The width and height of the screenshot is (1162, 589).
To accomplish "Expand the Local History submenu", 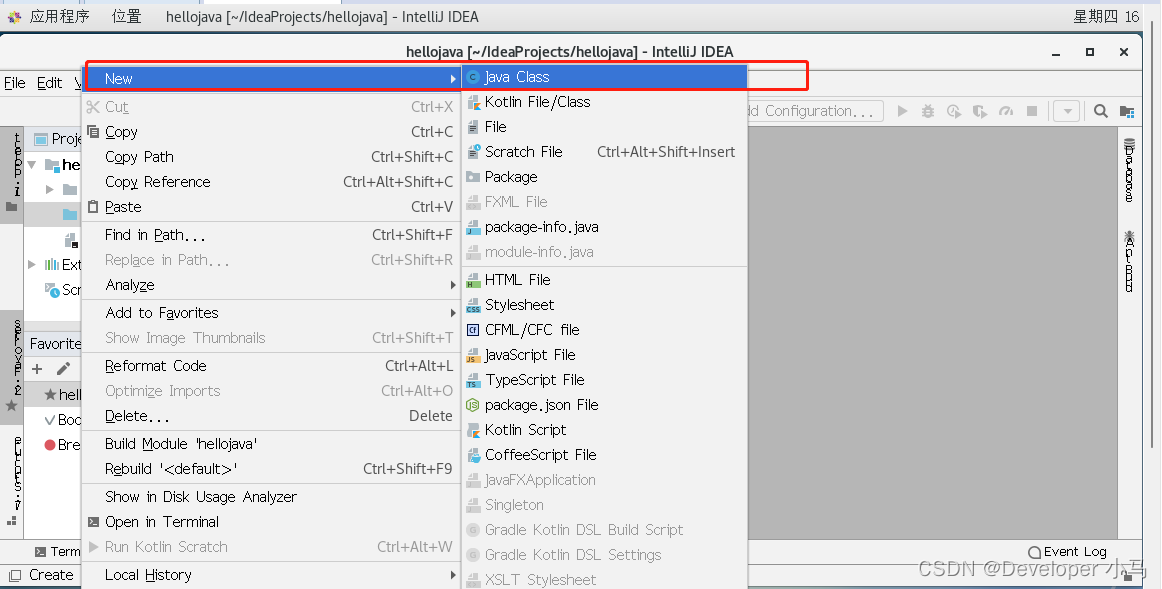I will pyautogui.click(x=271, y=576).
